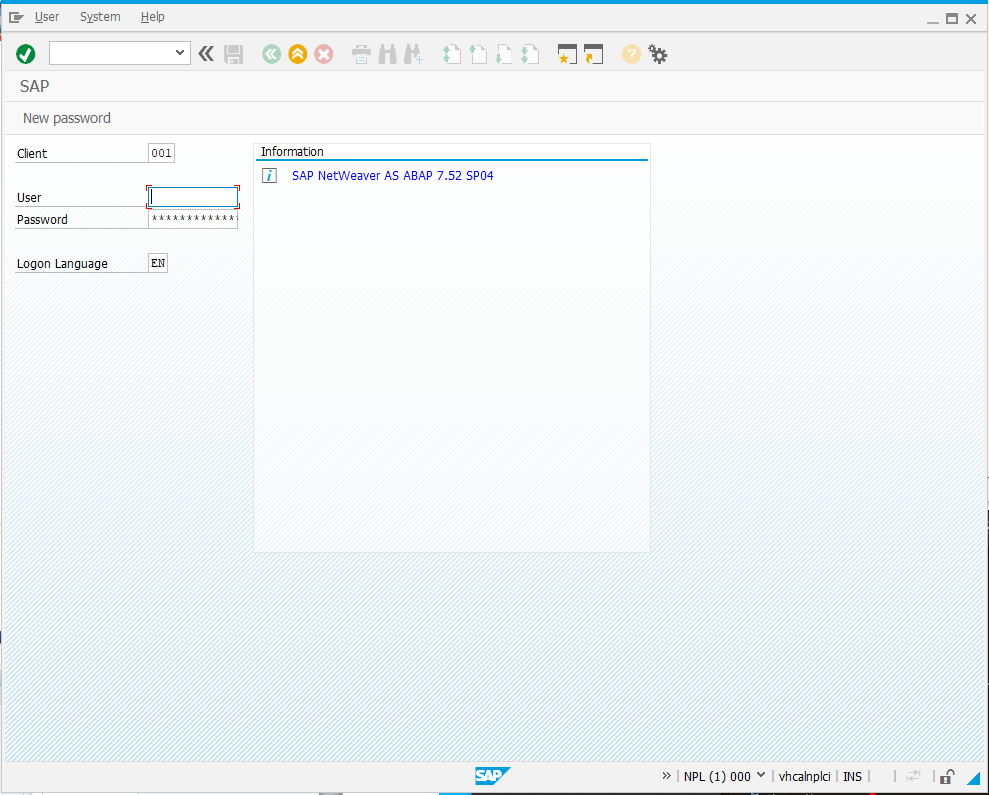Click the Generate Shortcut icon
Screen dimensions: 989x795
click(x=593, y=54)
